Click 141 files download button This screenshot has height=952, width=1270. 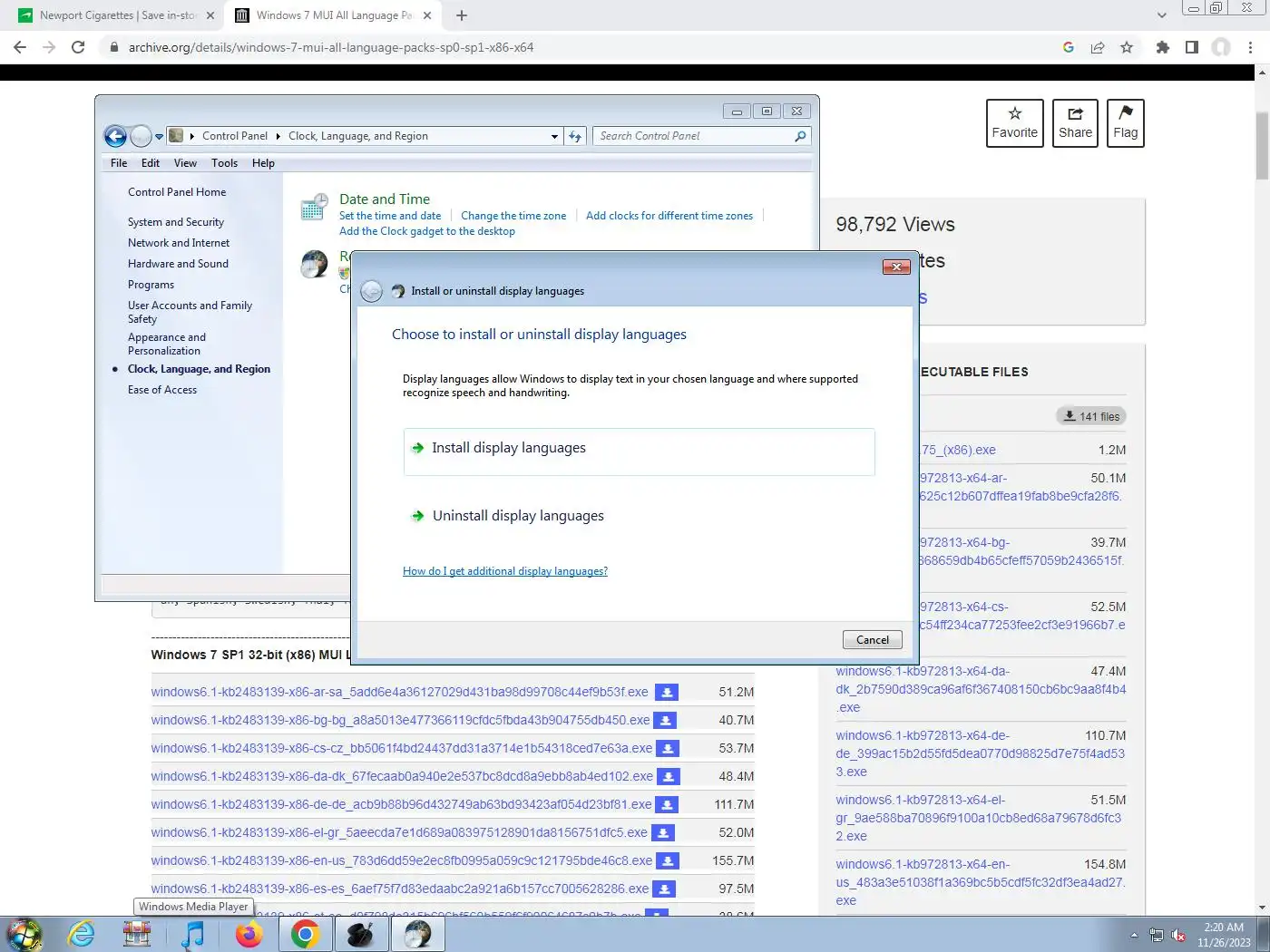(x=1091, y=416)
